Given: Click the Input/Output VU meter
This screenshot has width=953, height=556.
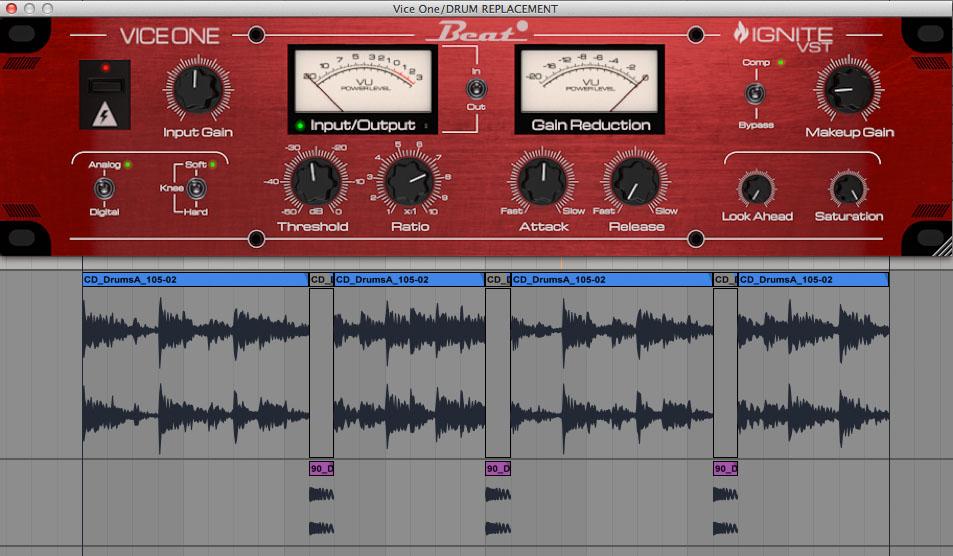Looking at the screenshot, I should (363, 81).
